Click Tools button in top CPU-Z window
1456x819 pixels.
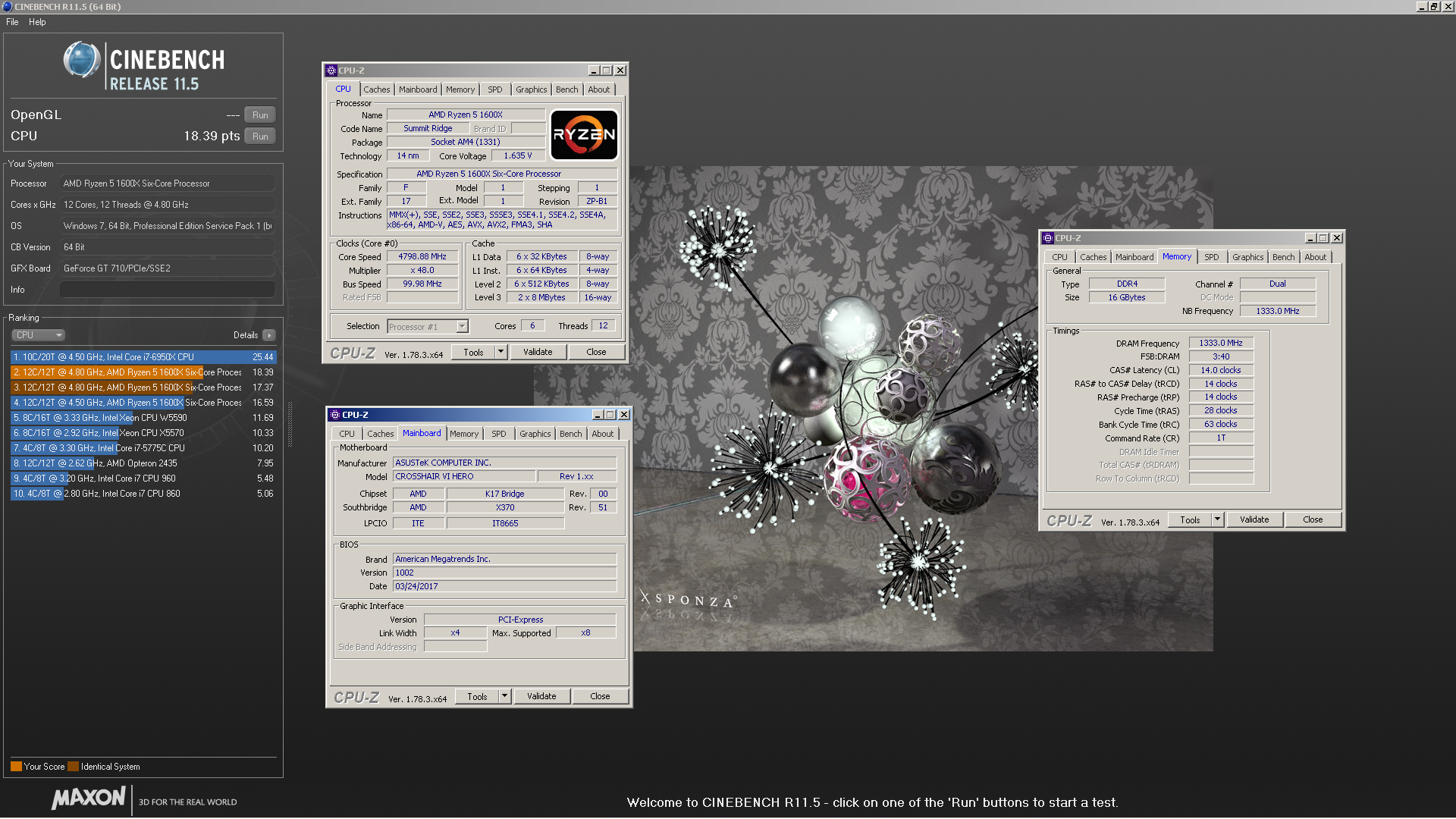(473, 353)
